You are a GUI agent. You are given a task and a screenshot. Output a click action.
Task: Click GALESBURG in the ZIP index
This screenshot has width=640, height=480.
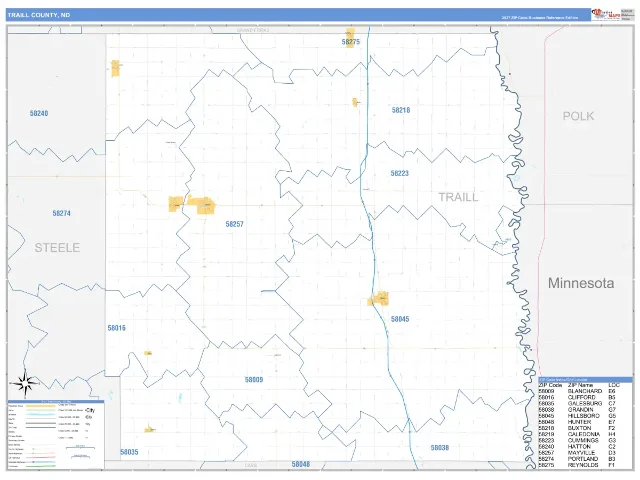pyautogui.click(x=584, y=403)
